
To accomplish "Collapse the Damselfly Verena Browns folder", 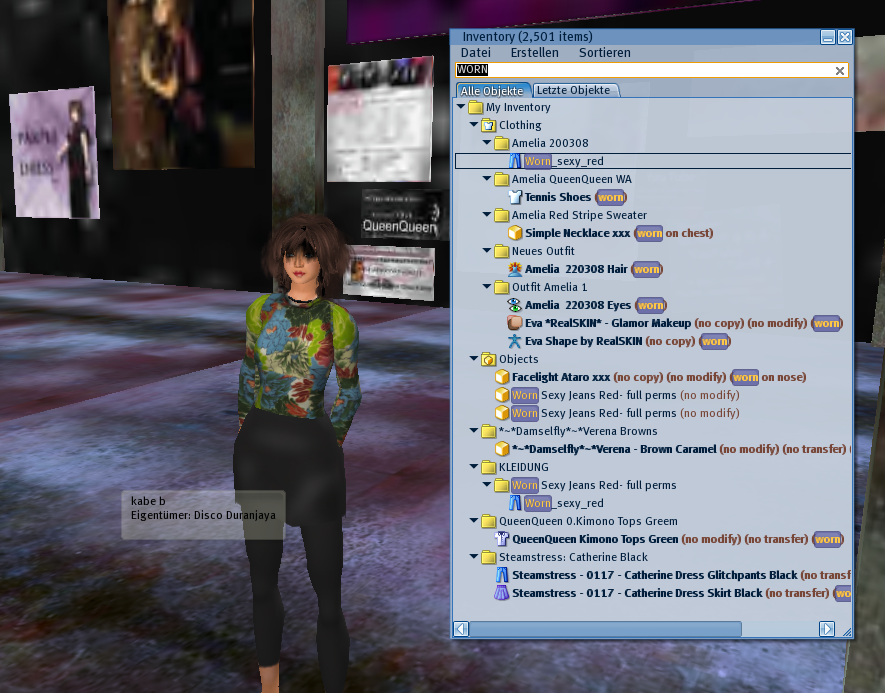I will [474, 430].
